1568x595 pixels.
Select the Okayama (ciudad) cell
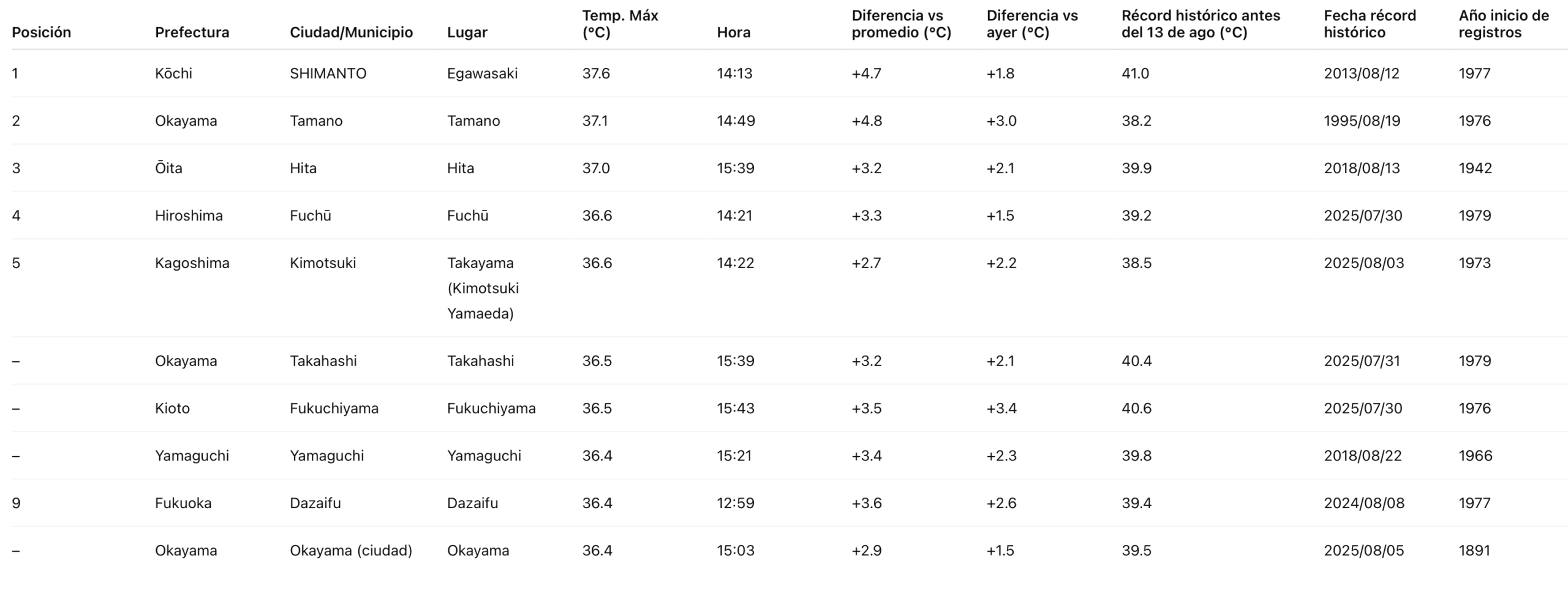[351, 550]
